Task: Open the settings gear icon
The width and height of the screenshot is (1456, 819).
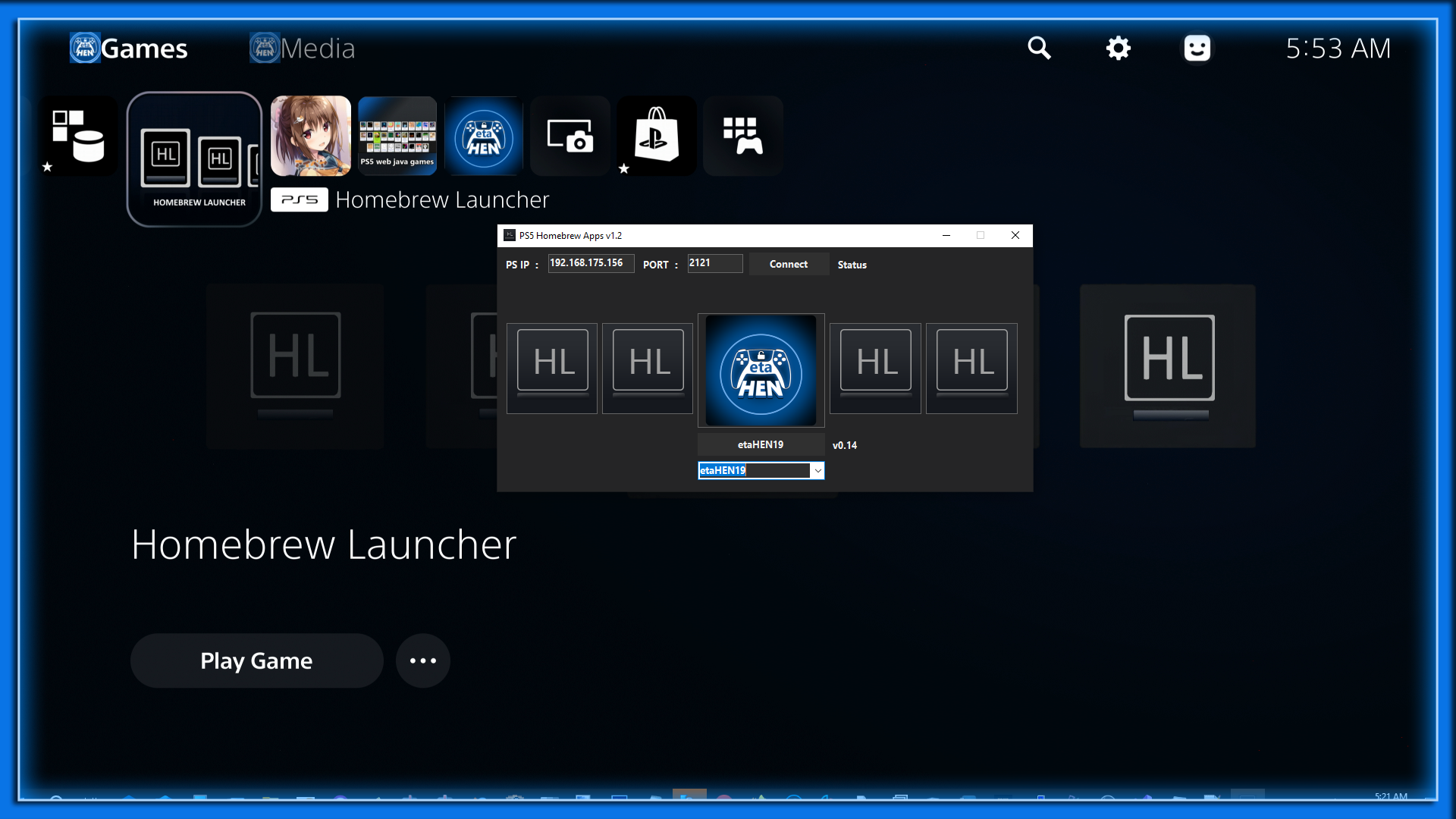Action: pyautogui.click(x=1118, y=49)
